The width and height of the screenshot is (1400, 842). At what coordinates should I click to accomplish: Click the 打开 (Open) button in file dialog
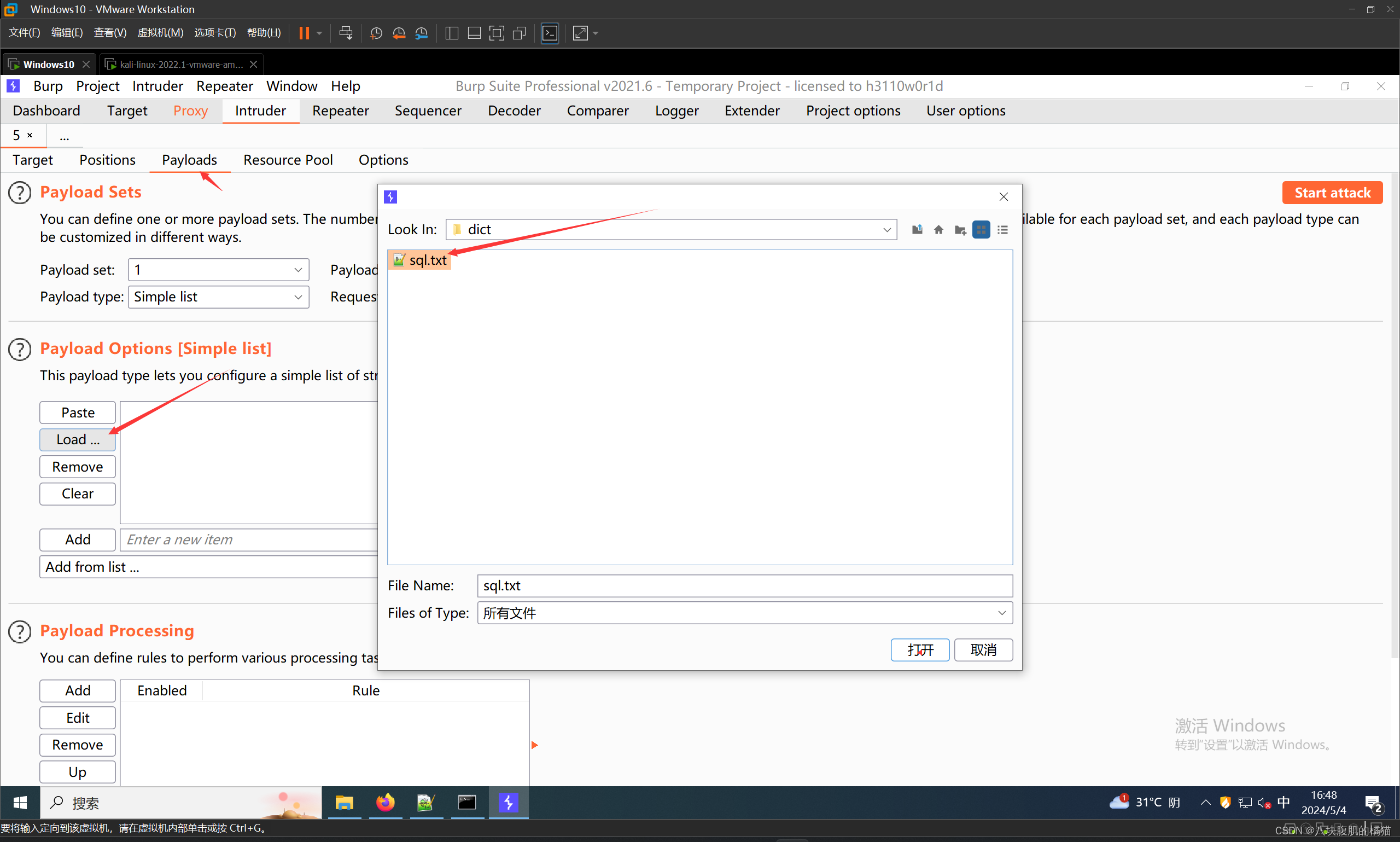[x=918, y=649]
